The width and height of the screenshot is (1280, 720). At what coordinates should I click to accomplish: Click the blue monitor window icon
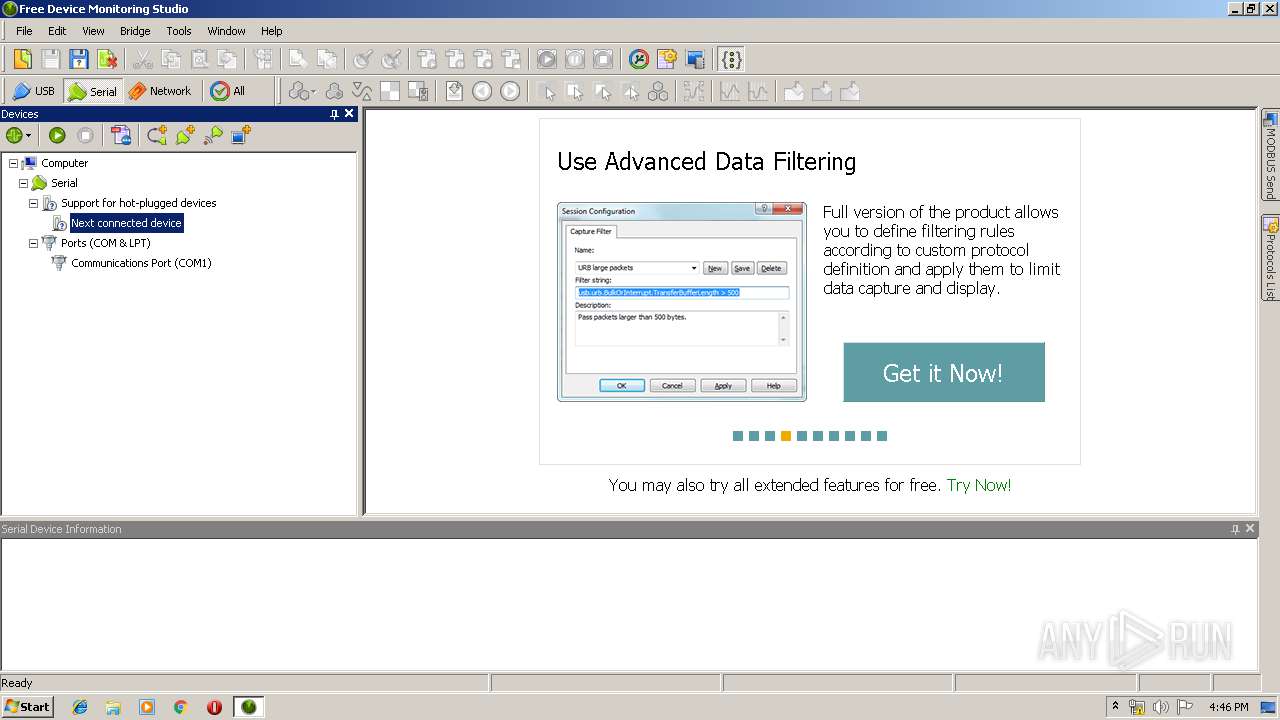point(695,59)
